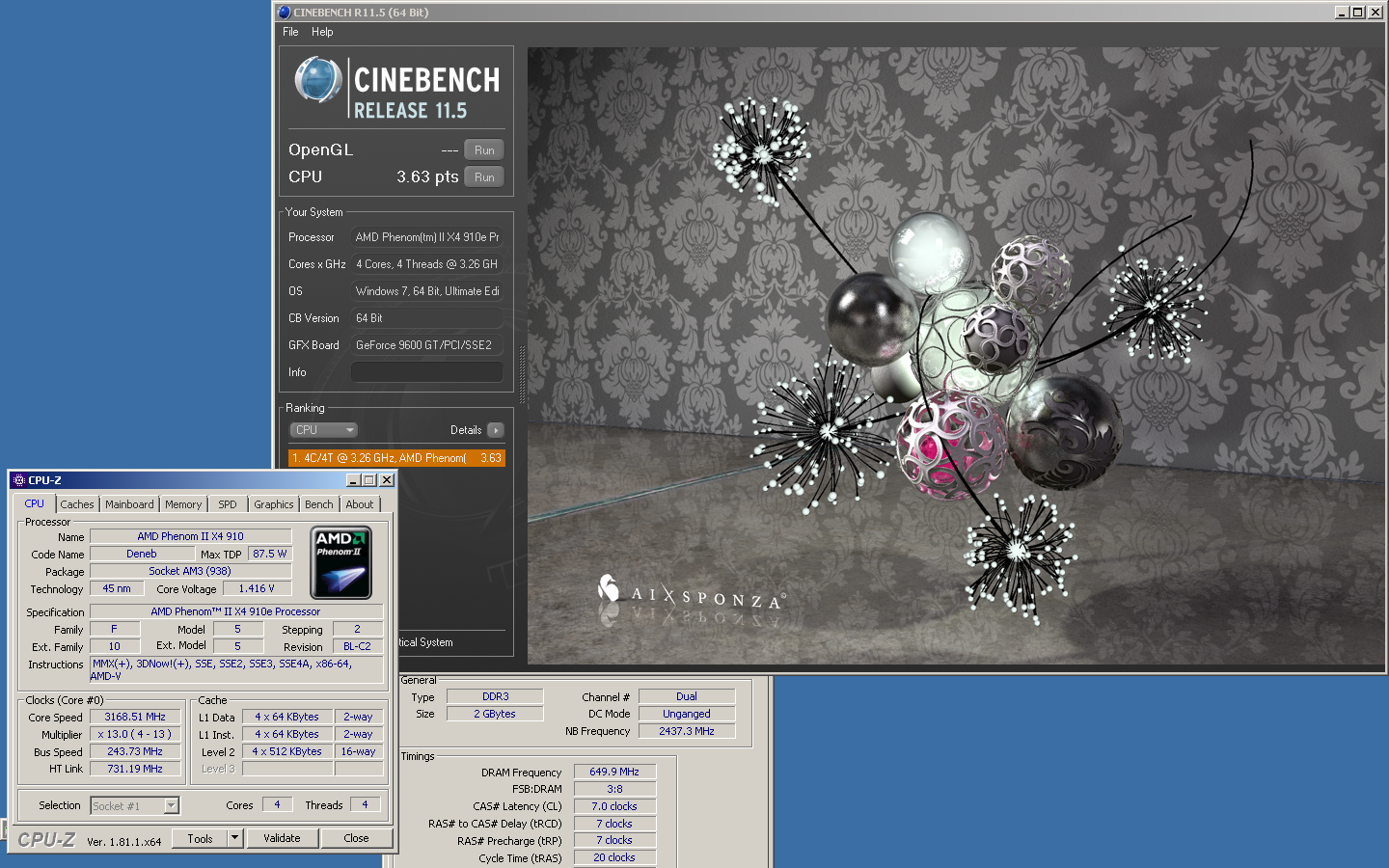Image resolution: width=1389 pixels, height=868 pixels.
Task: Click the FSB:DRAM value 3:8
Action: coord(614,789)
